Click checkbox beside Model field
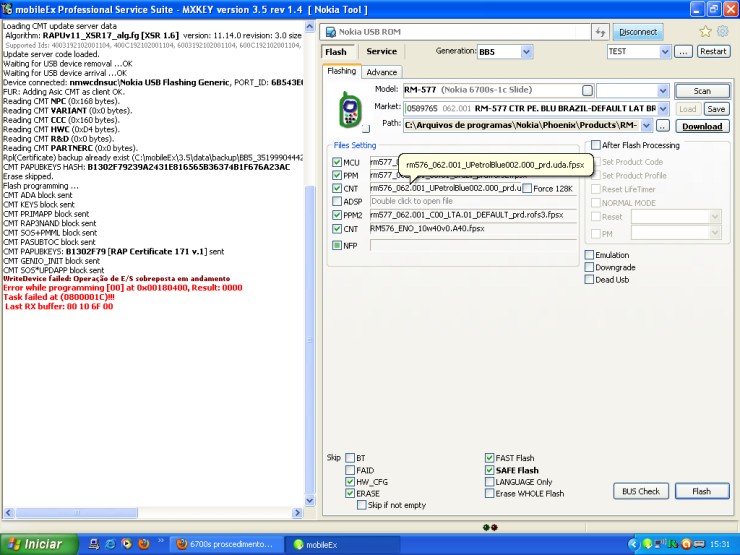This screenshot has width=740, height=555. click(x=587, y=90)
